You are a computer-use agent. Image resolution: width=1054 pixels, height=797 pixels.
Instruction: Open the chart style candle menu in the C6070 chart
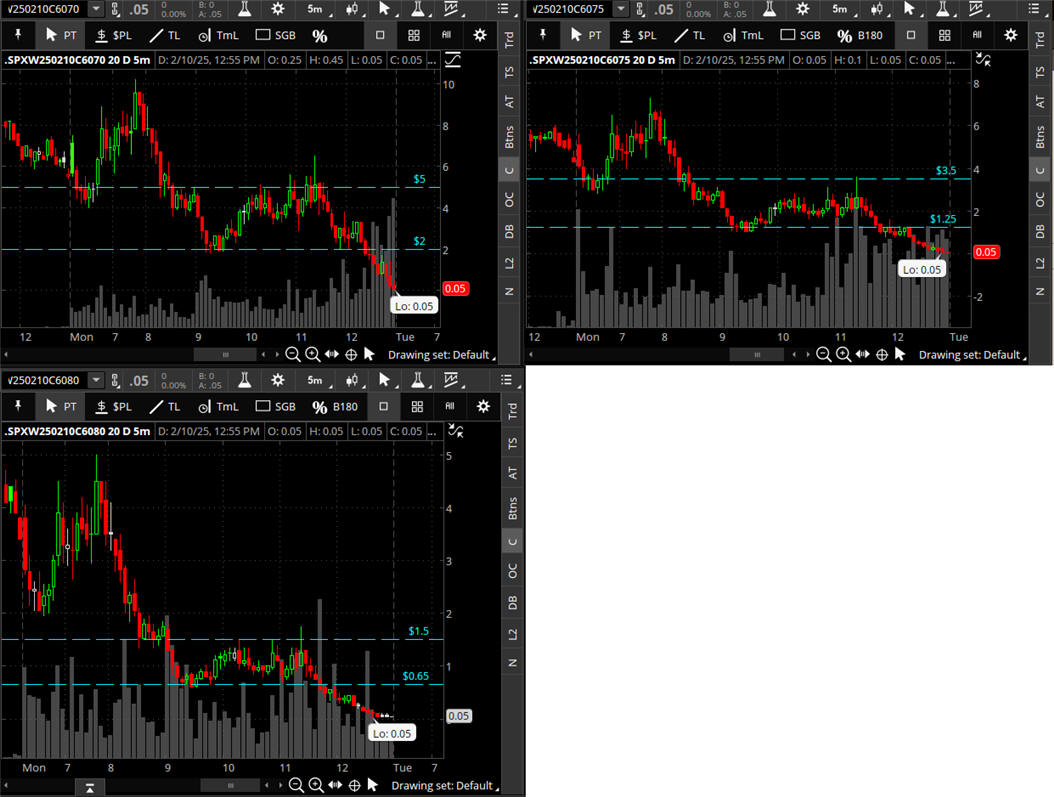352,9
